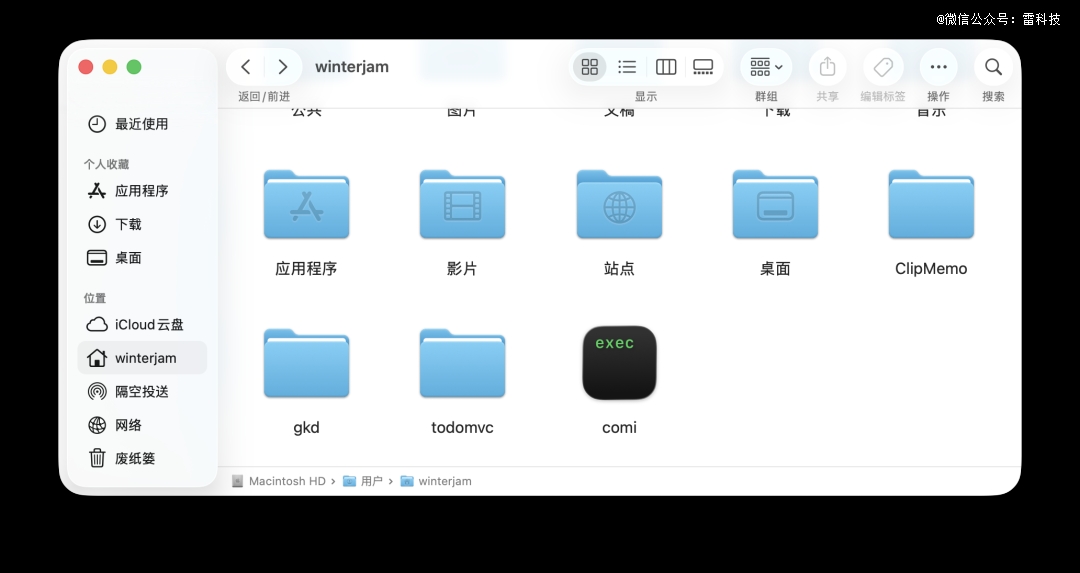Open 网络 in the sidebar
The image size is (1080, 573).
[142, 425]
